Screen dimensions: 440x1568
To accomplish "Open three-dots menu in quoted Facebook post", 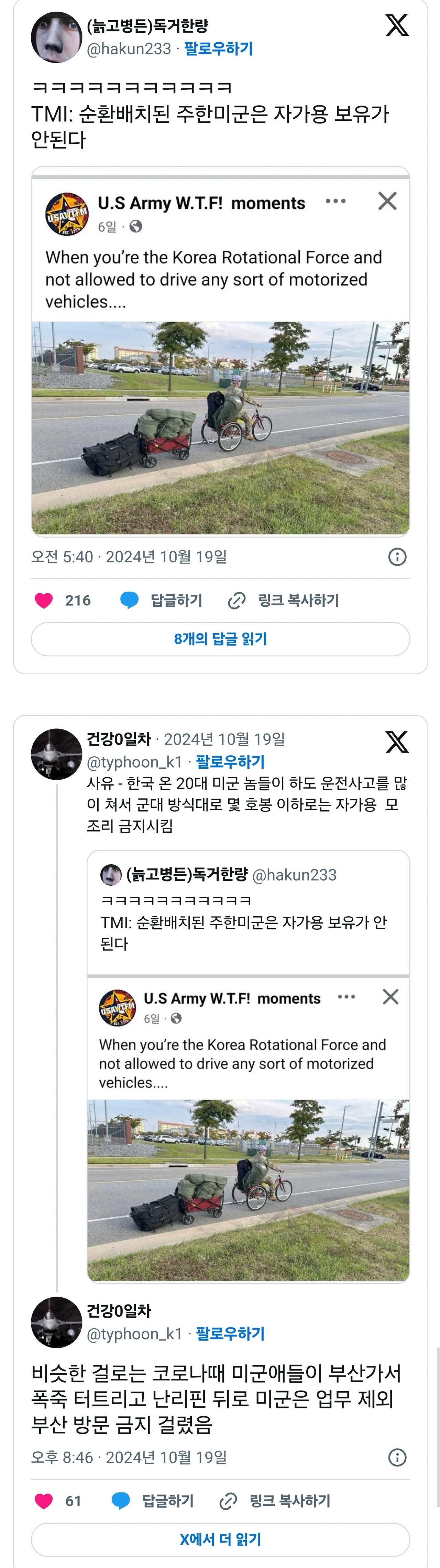I will pyautogui.click(x=346, y=996).
